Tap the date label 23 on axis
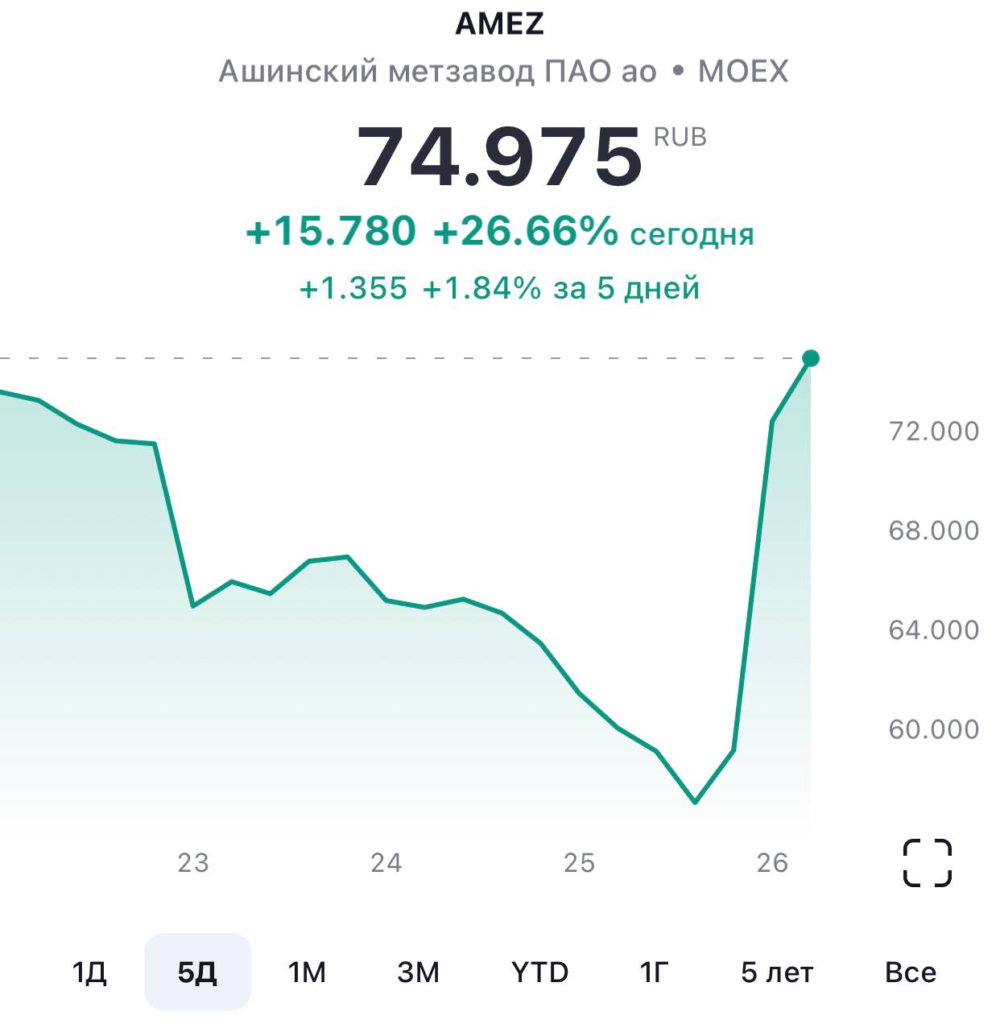Screen dimensions: 1000x1024 193,863
